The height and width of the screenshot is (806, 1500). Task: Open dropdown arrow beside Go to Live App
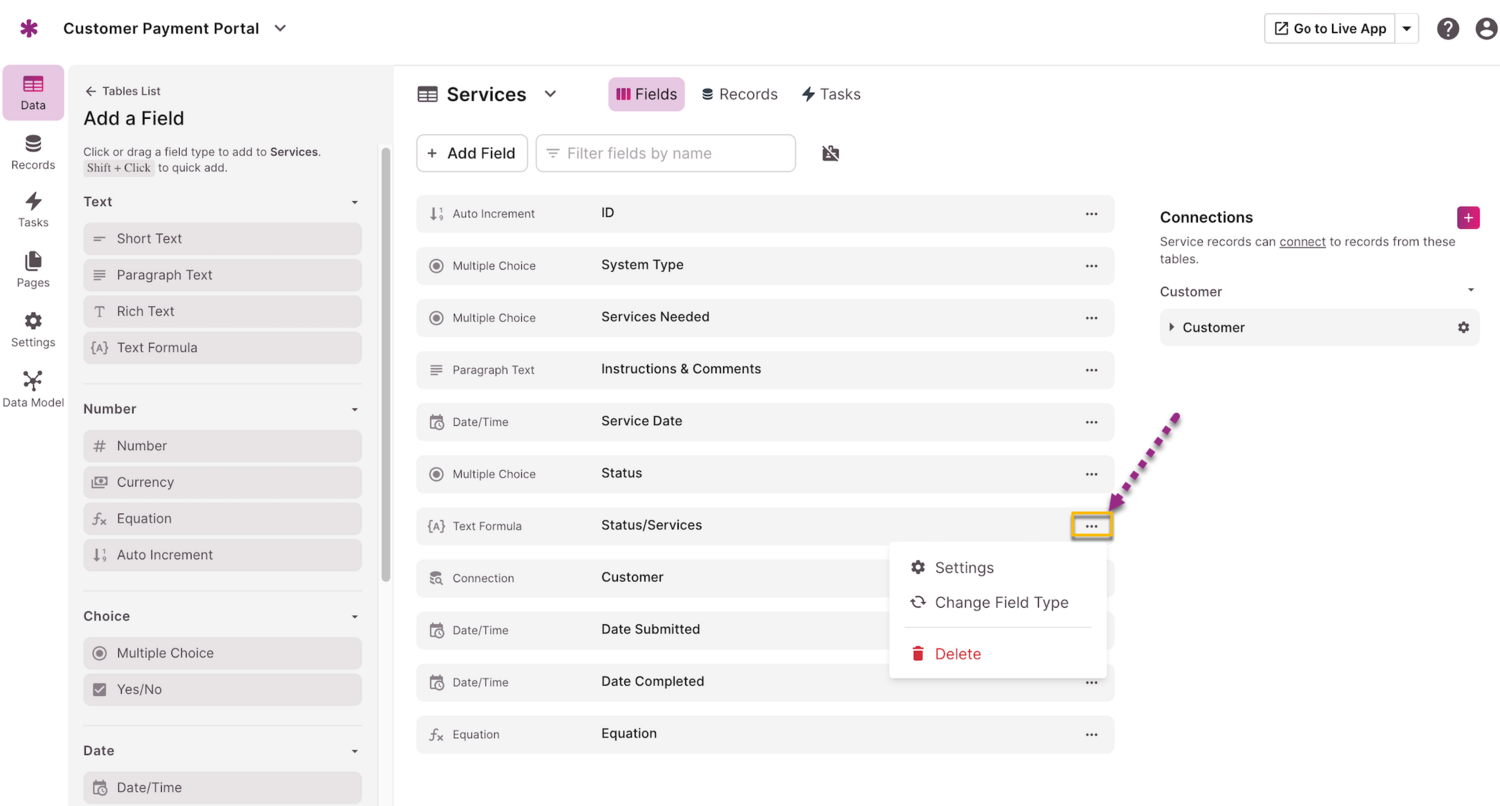[x=1407, y=29]
